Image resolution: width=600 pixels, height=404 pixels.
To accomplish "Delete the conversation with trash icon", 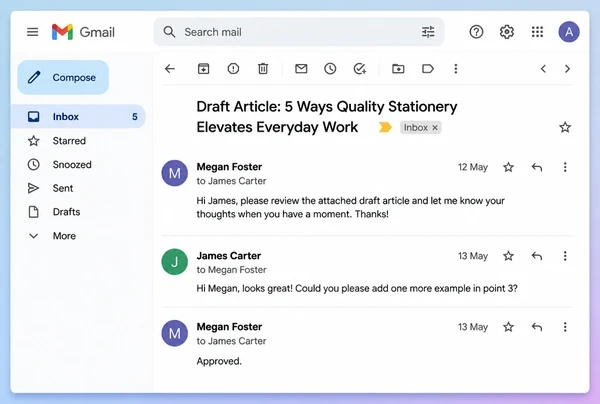I will click(x=263, y=69).
